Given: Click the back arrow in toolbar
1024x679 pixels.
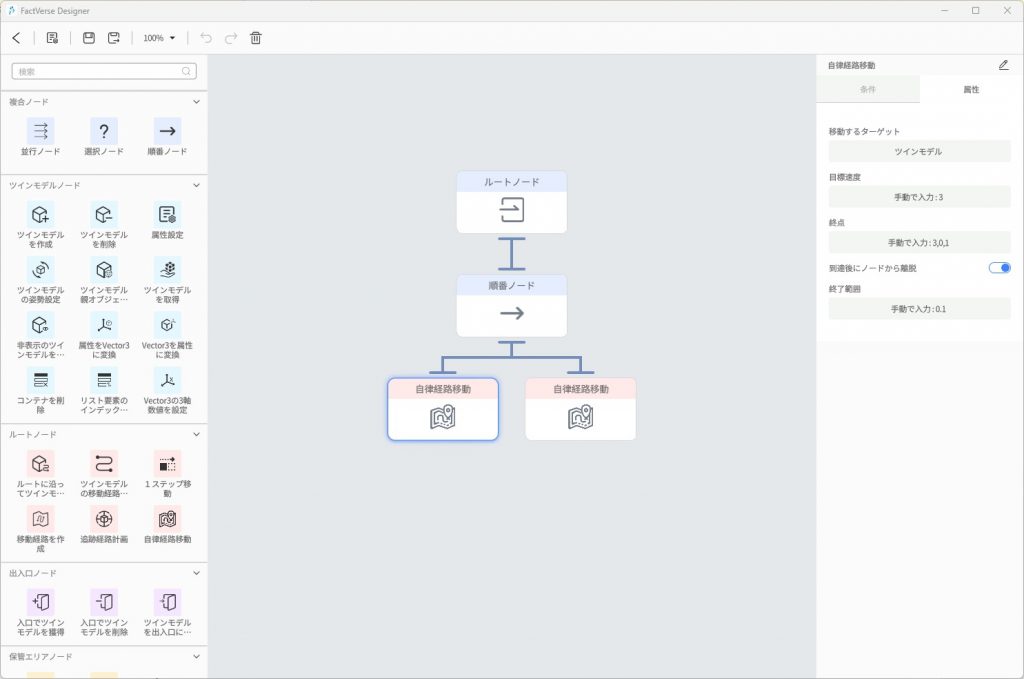Looking at the screenshot, I should pyautogui.click(x=16, y=38).
